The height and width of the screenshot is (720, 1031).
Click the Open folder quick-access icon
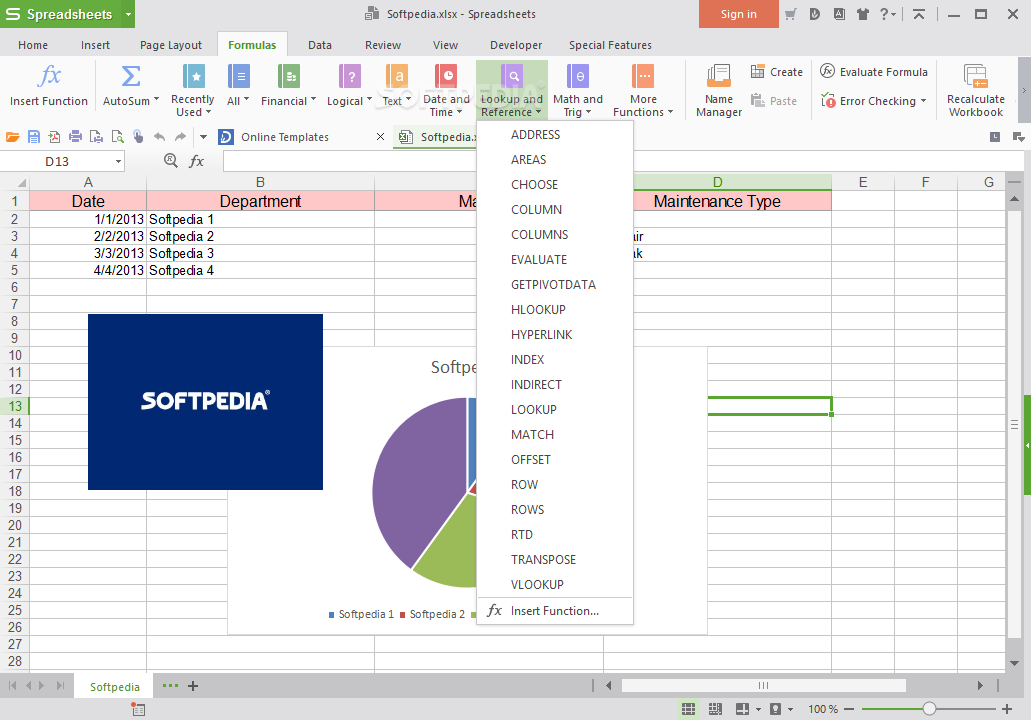(x=12, y=137)
